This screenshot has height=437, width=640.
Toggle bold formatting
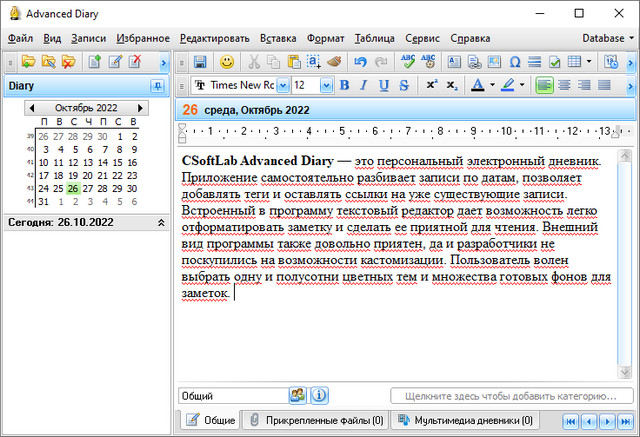(x=344, y=85)
